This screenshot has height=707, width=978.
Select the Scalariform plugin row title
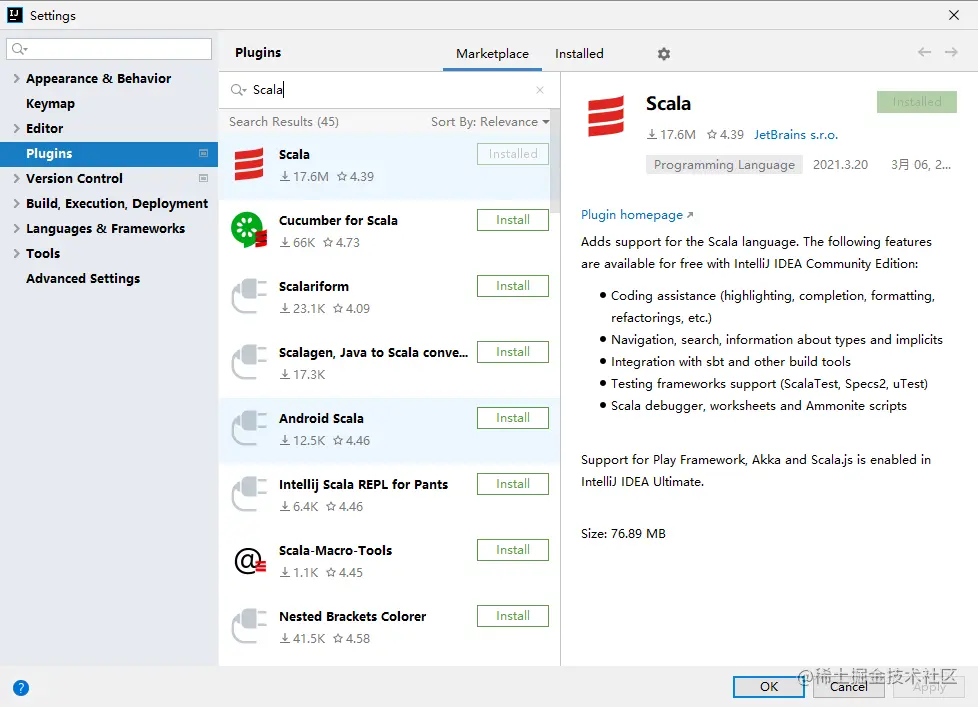point(314,287)
